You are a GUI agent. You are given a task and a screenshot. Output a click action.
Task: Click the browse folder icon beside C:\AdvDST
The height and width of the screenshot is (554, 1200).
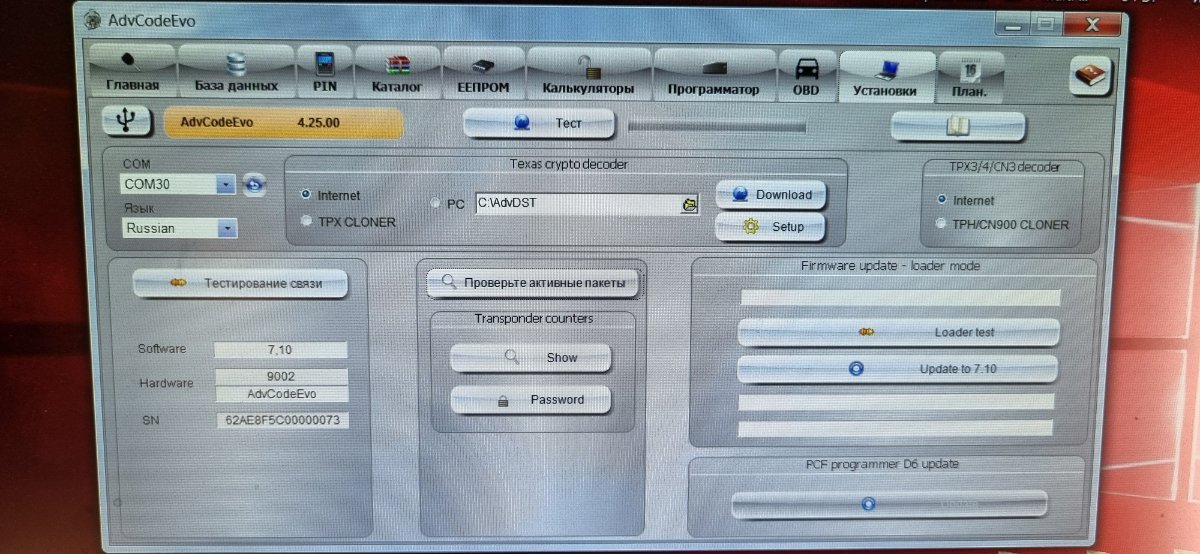pos(689,203)
